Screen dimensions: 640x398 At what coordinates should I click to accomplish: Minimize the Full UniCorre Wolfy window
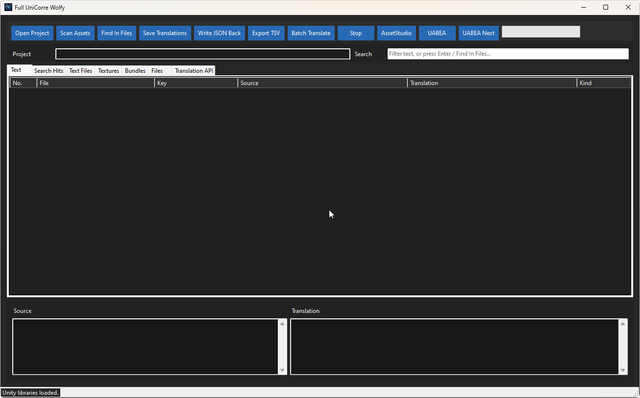[584, 7]
